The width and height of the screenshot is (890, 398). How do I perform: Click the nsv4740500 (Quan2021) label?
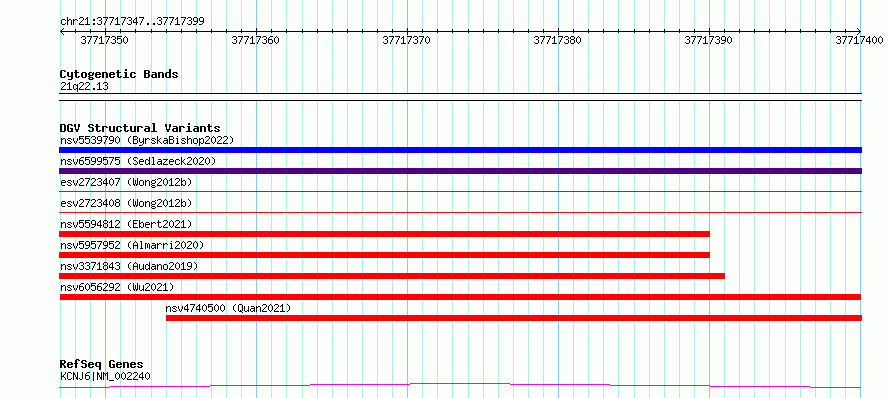click(228, 308)
